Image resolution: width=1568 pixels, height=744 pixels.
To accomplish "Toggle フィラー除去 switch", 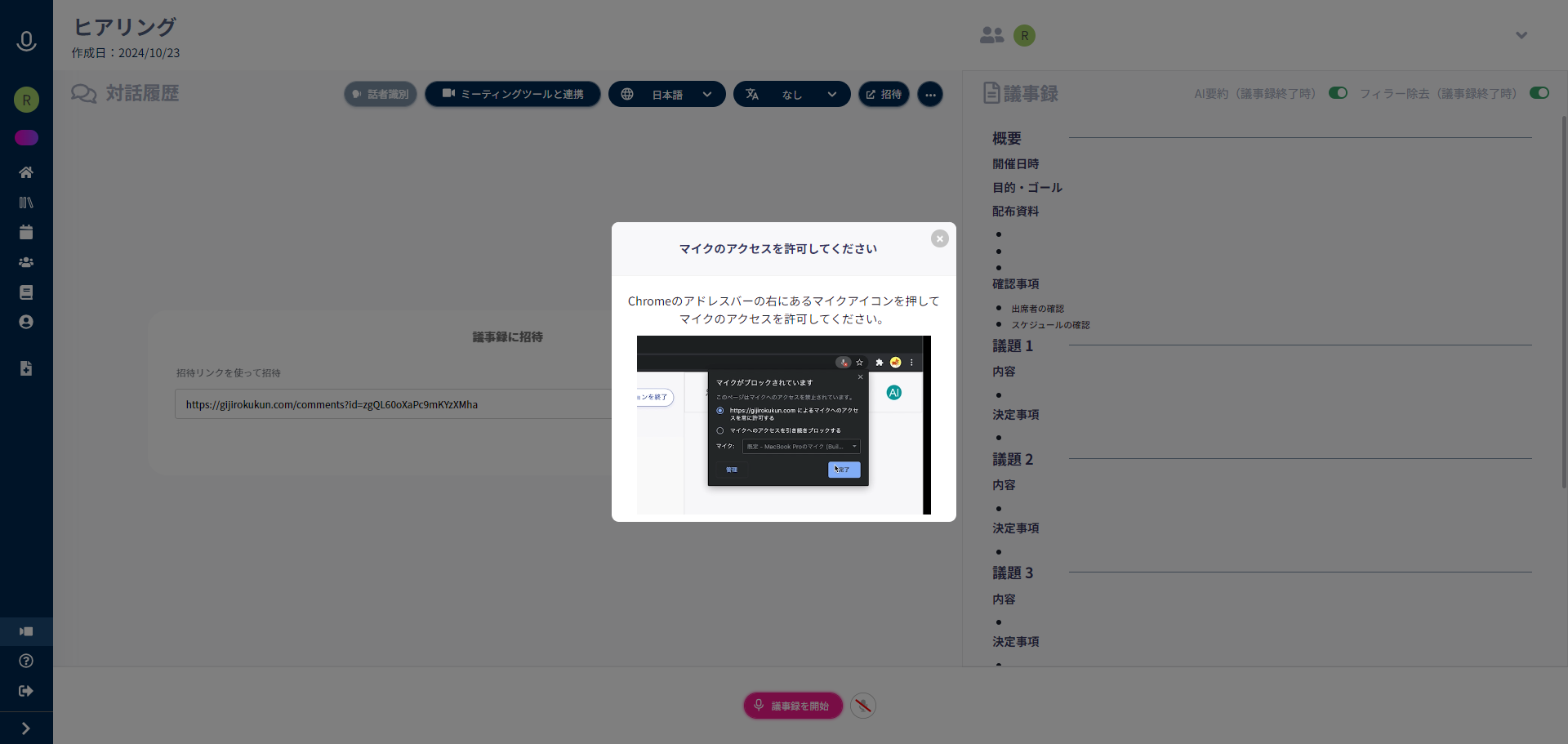I will pyautogui.click(x=1539, y=93).
